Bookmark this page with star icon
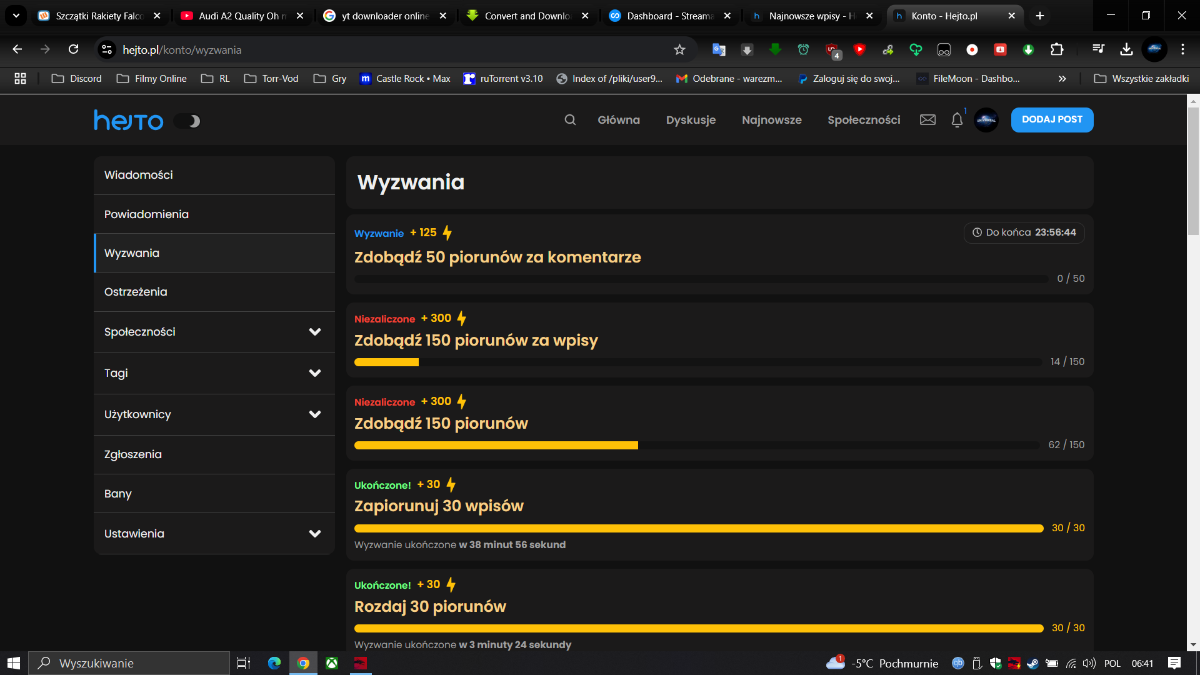This screenshot has width=1200, height=675. click(680, 50)
